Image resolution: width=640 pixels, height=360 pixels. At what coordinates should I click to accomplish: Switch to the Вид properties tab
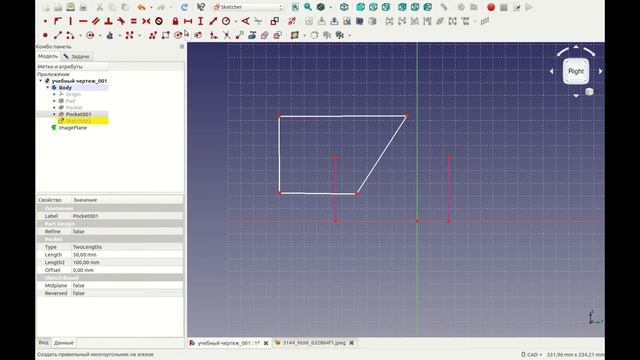pyautogui.click(x=43, y=342)
